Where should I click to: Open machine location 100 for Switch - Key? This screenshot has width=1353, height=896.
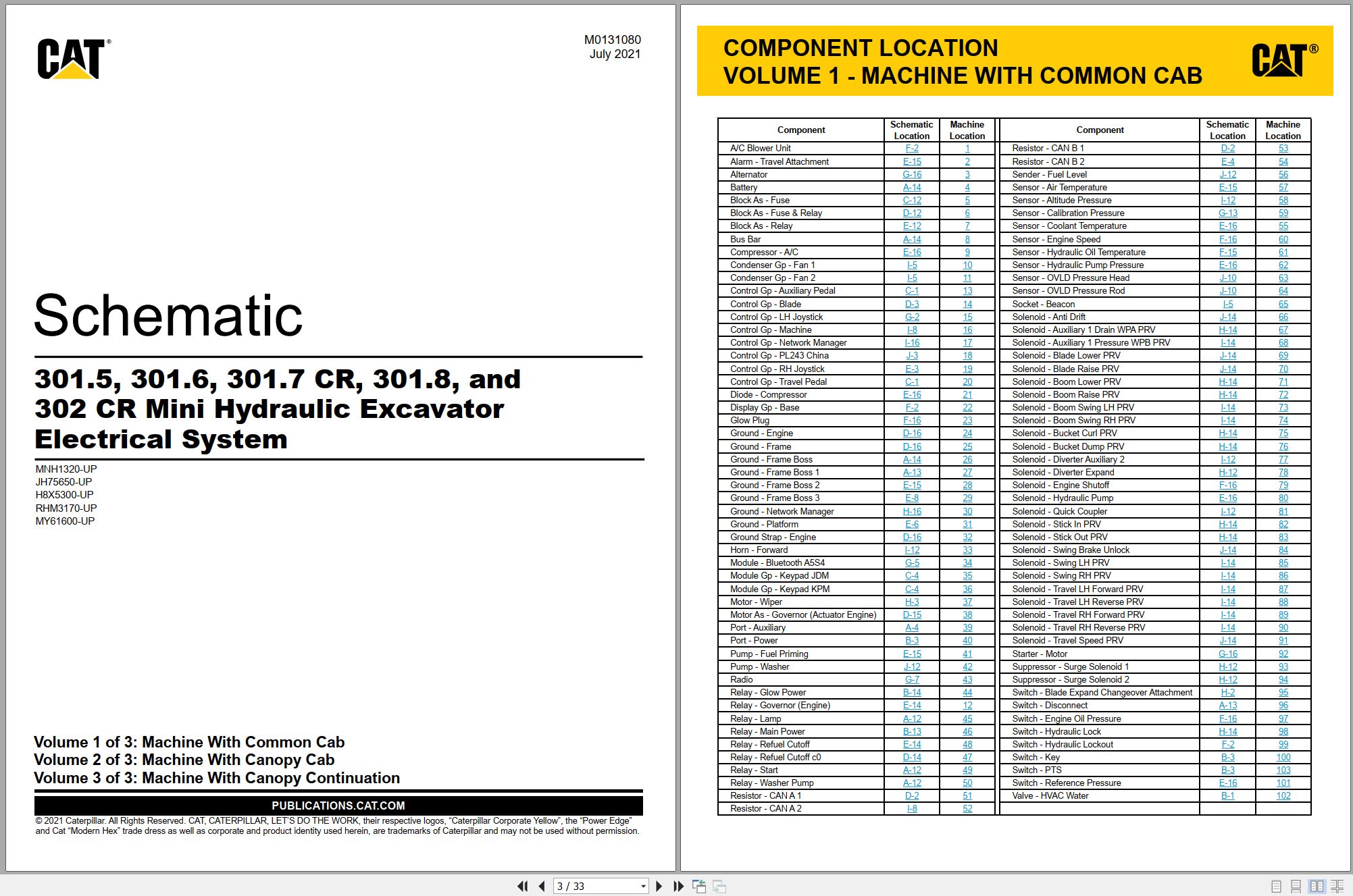point(1283,757)
